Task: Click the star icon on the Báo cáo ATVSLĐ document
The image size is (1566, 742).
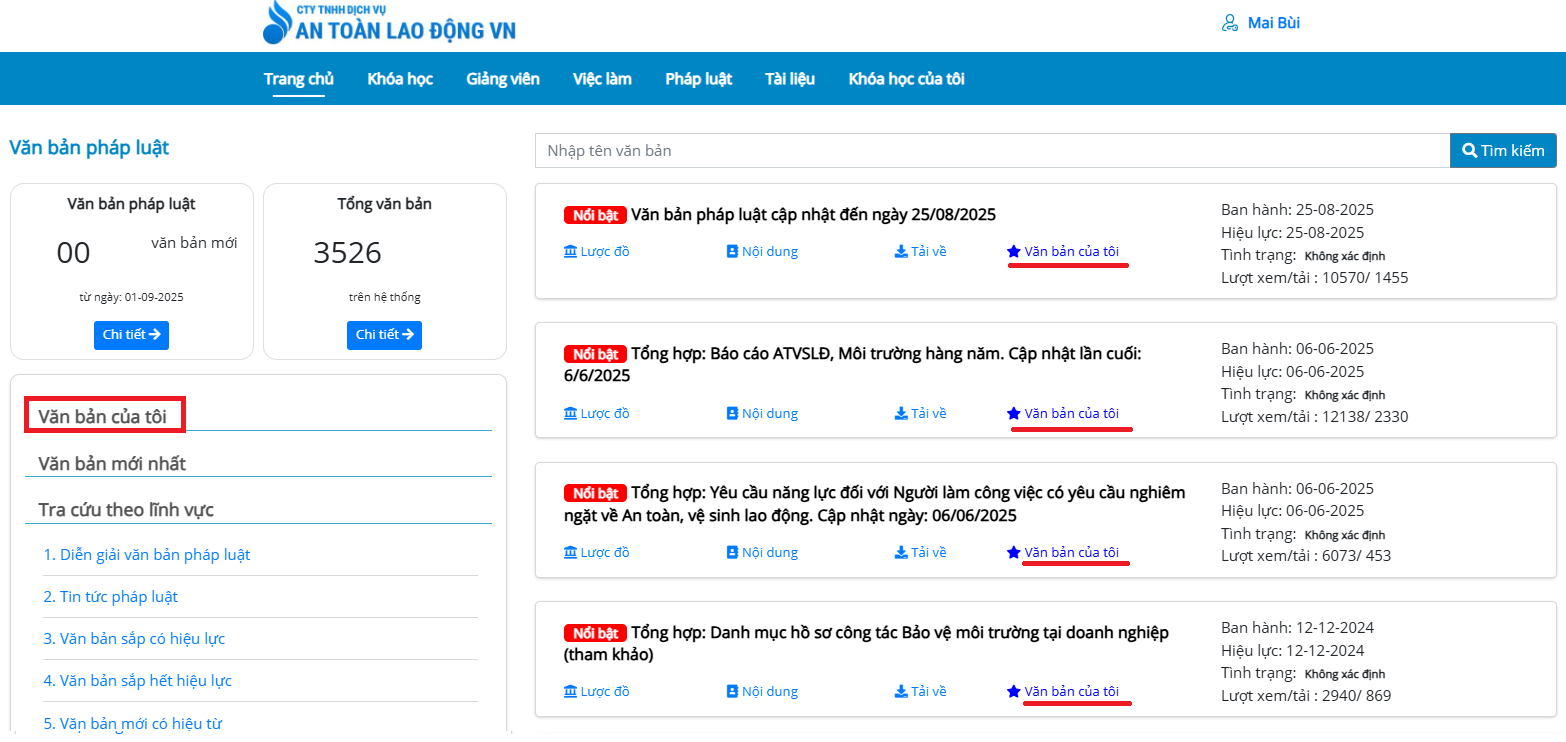Action: [x=1013, y=414]
